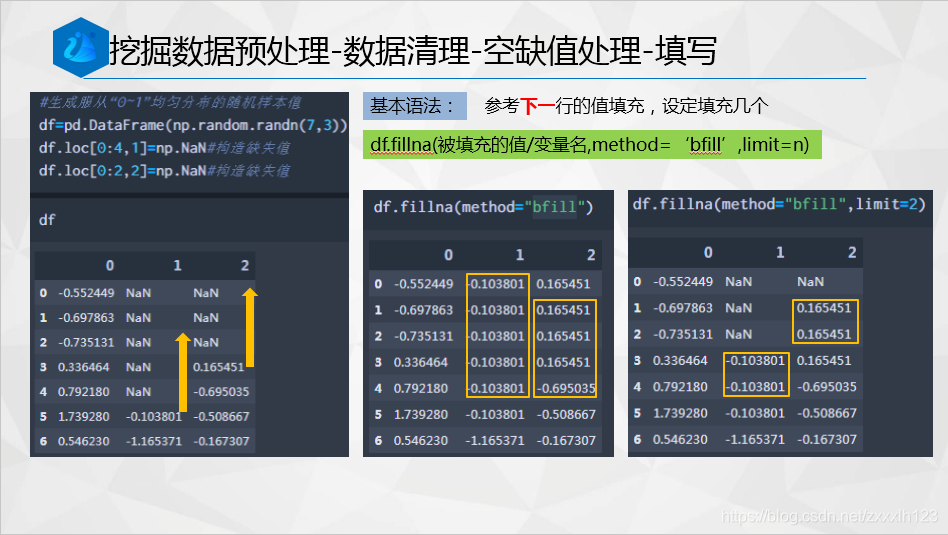Click -0.167307 in the limit=2 table
The width and height of the screenshot is (948, 535).
(826, 439)
